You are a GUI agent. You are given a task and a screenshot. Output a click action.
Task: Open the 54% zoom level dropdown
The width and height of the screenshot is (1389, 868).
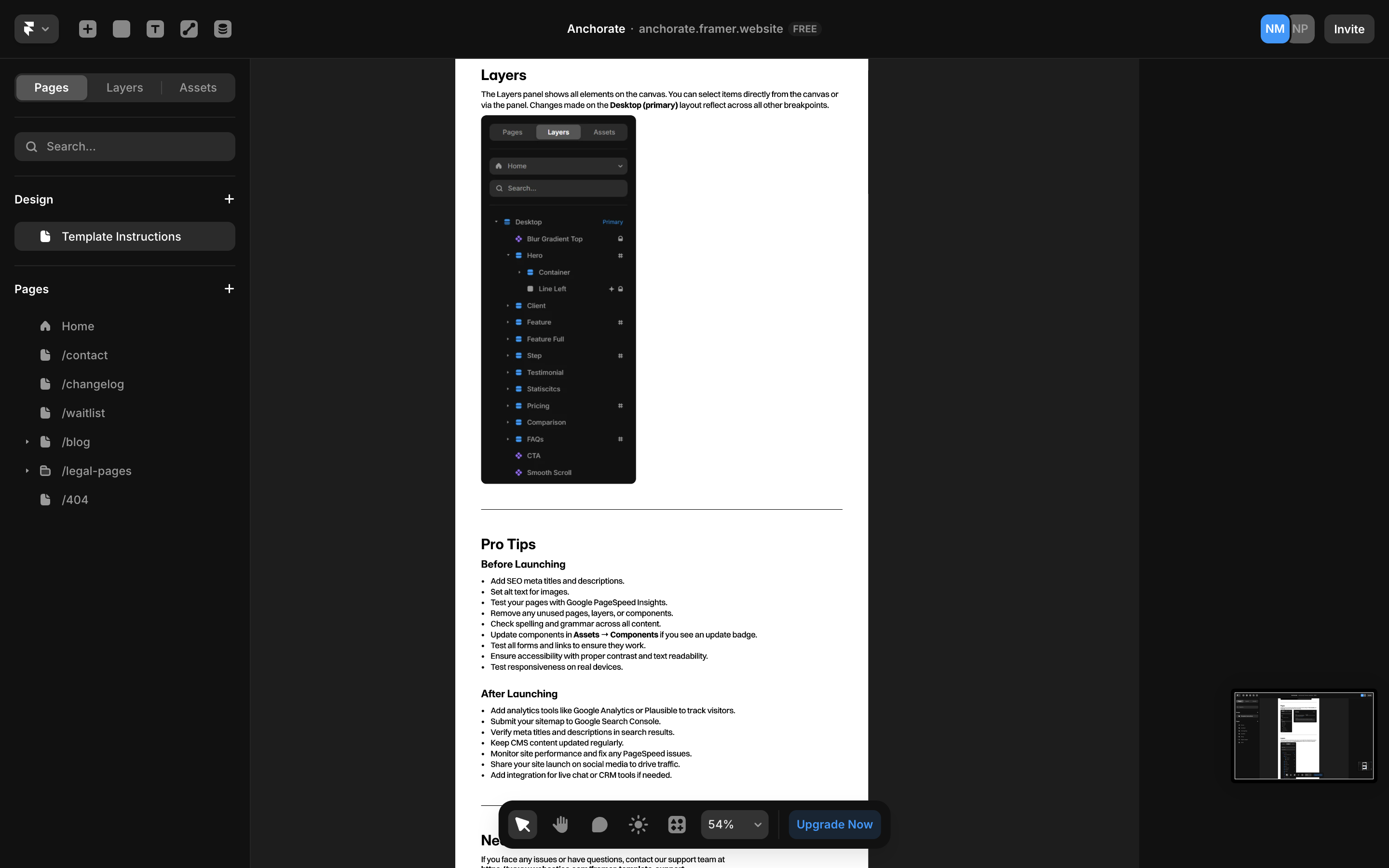pos(734,824)
